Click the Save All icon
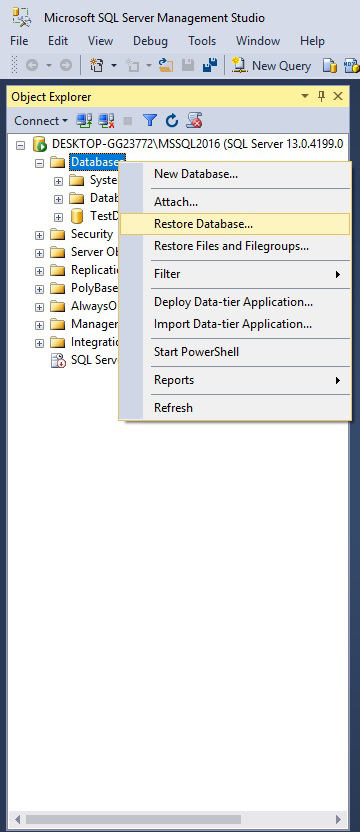360x832 pixels. tap(210, 65)
